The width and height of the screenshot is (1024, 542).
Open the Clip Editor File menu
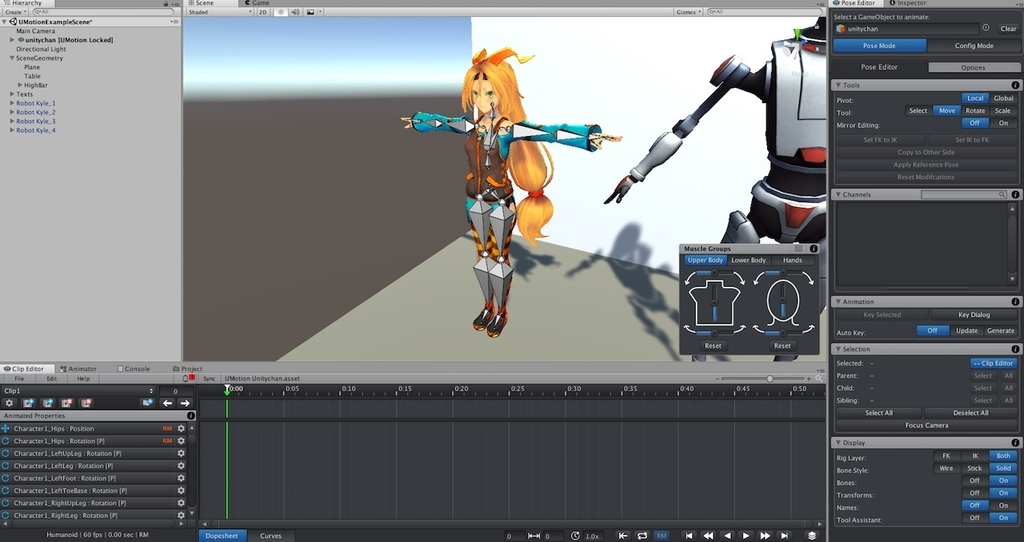(19, 379)
